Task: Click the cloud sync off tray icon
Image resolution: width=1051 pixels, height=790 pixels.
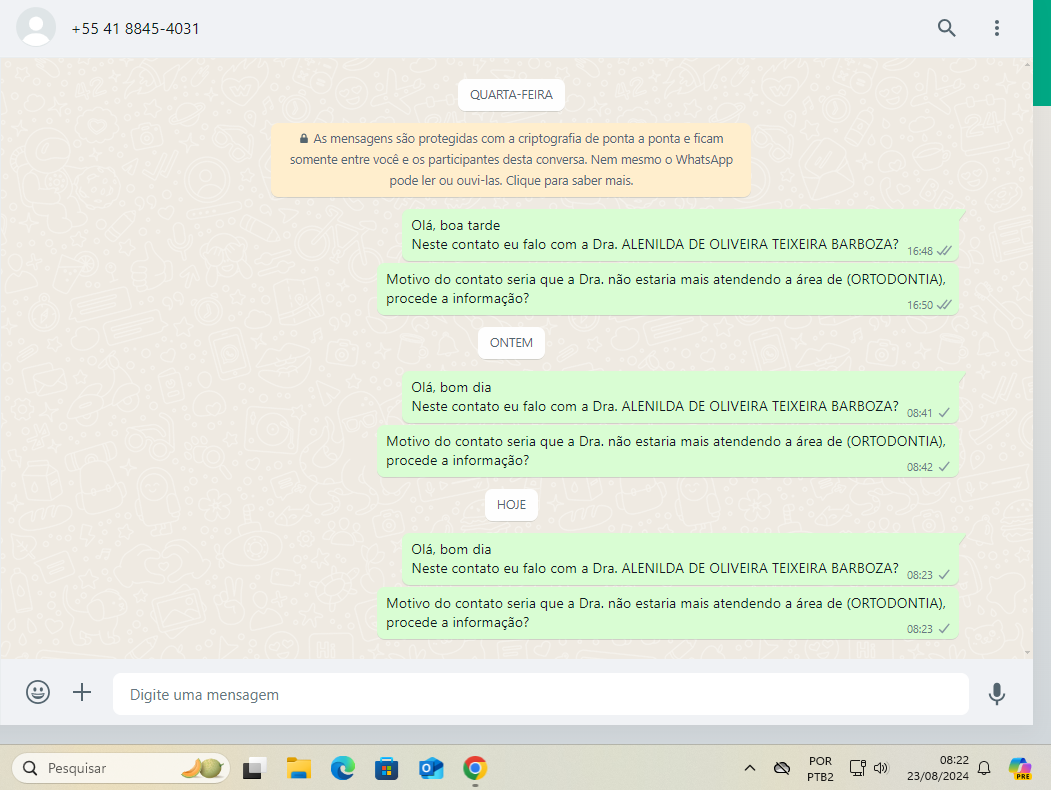Action: coord(782,768)
